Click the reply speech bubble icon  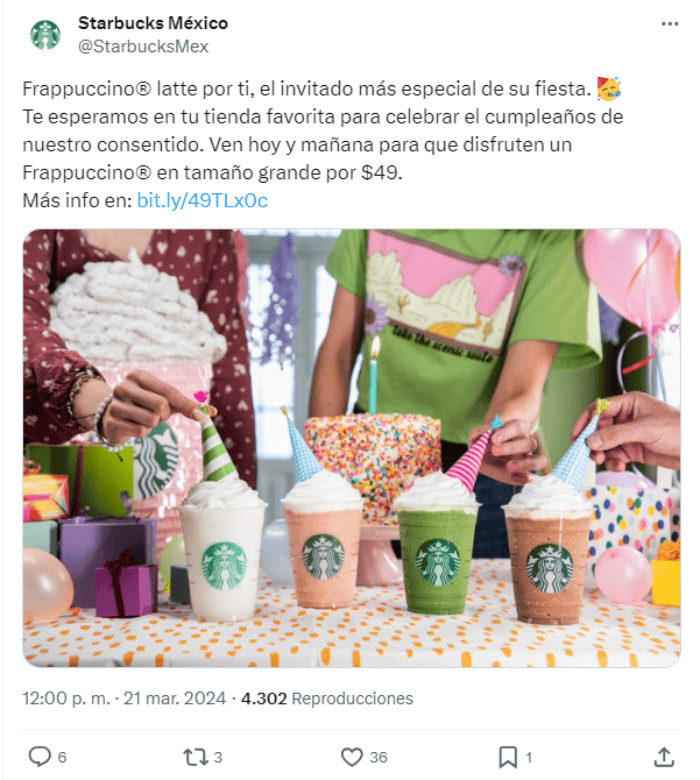coord(39,757)
